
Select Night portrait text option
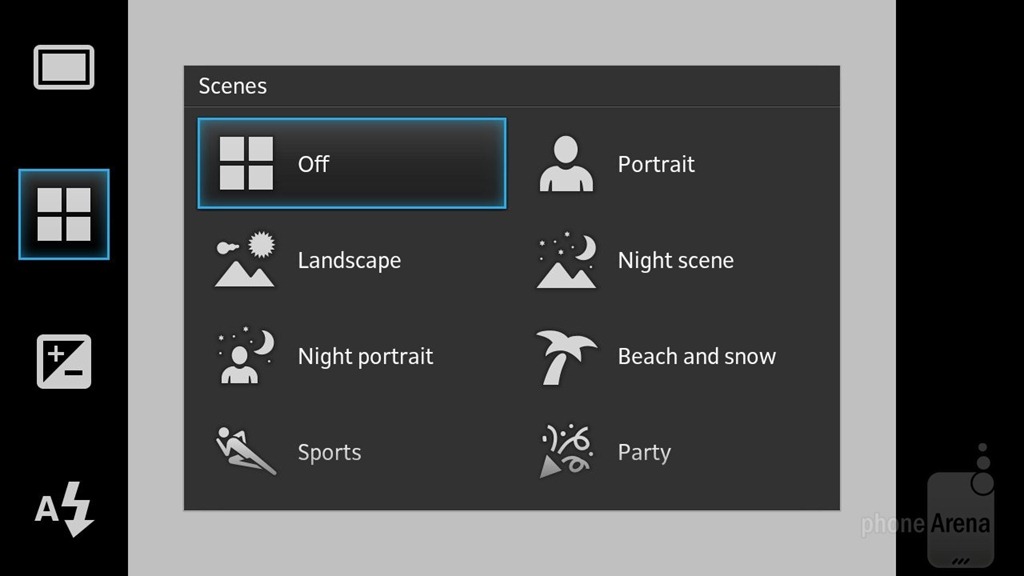click(365, 357)
